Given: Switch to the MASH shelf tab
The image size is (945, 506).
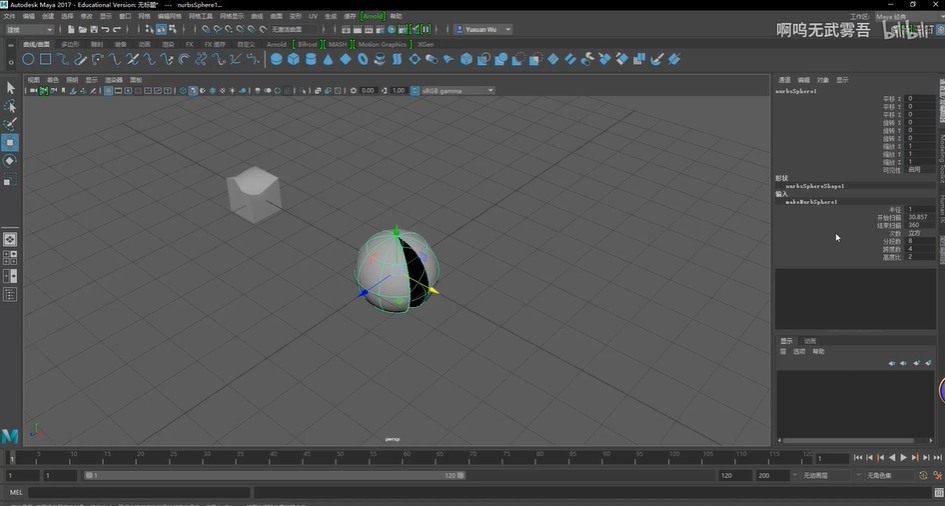Looking at the screenshot, I should pos(338,44).
